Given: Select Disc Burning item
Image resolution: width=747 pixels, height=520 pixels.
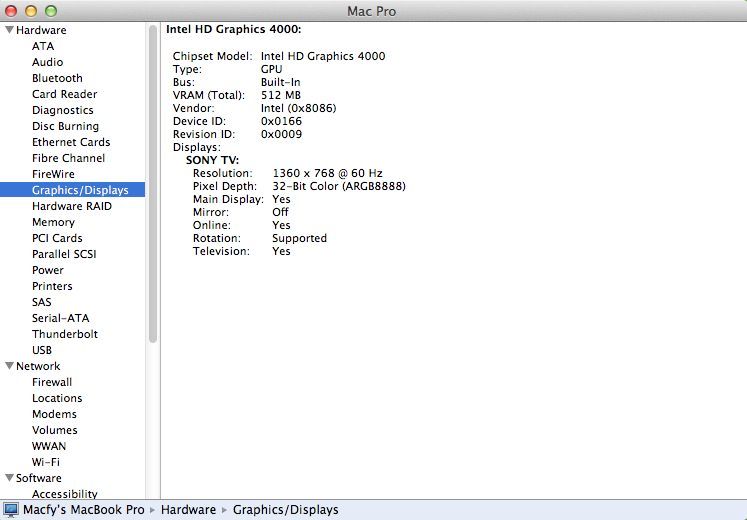Looking at the screenshot, I should 65,126.
